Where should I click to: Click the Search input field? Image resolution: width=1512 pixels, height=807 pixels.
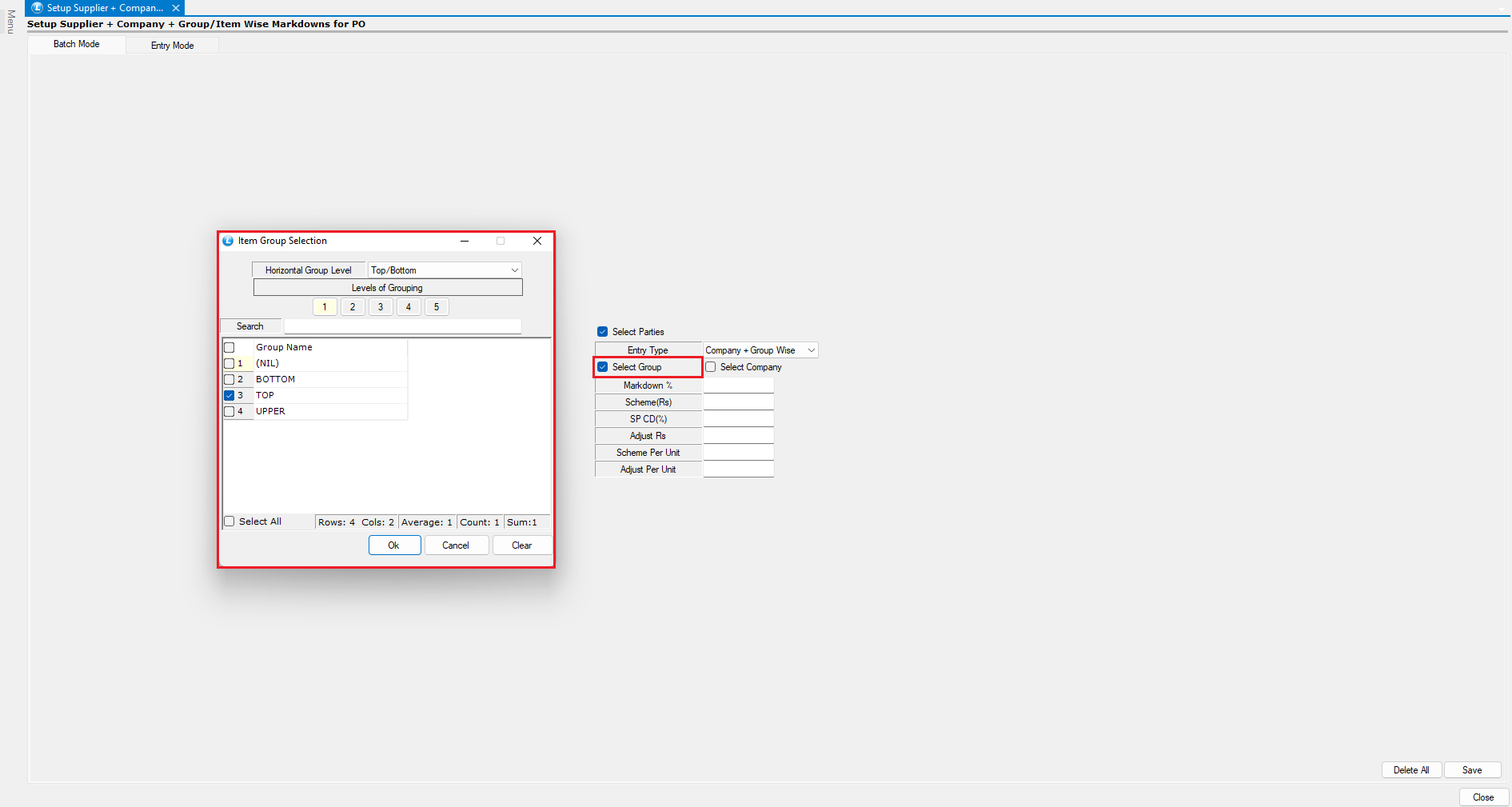(x=402, y=326)
